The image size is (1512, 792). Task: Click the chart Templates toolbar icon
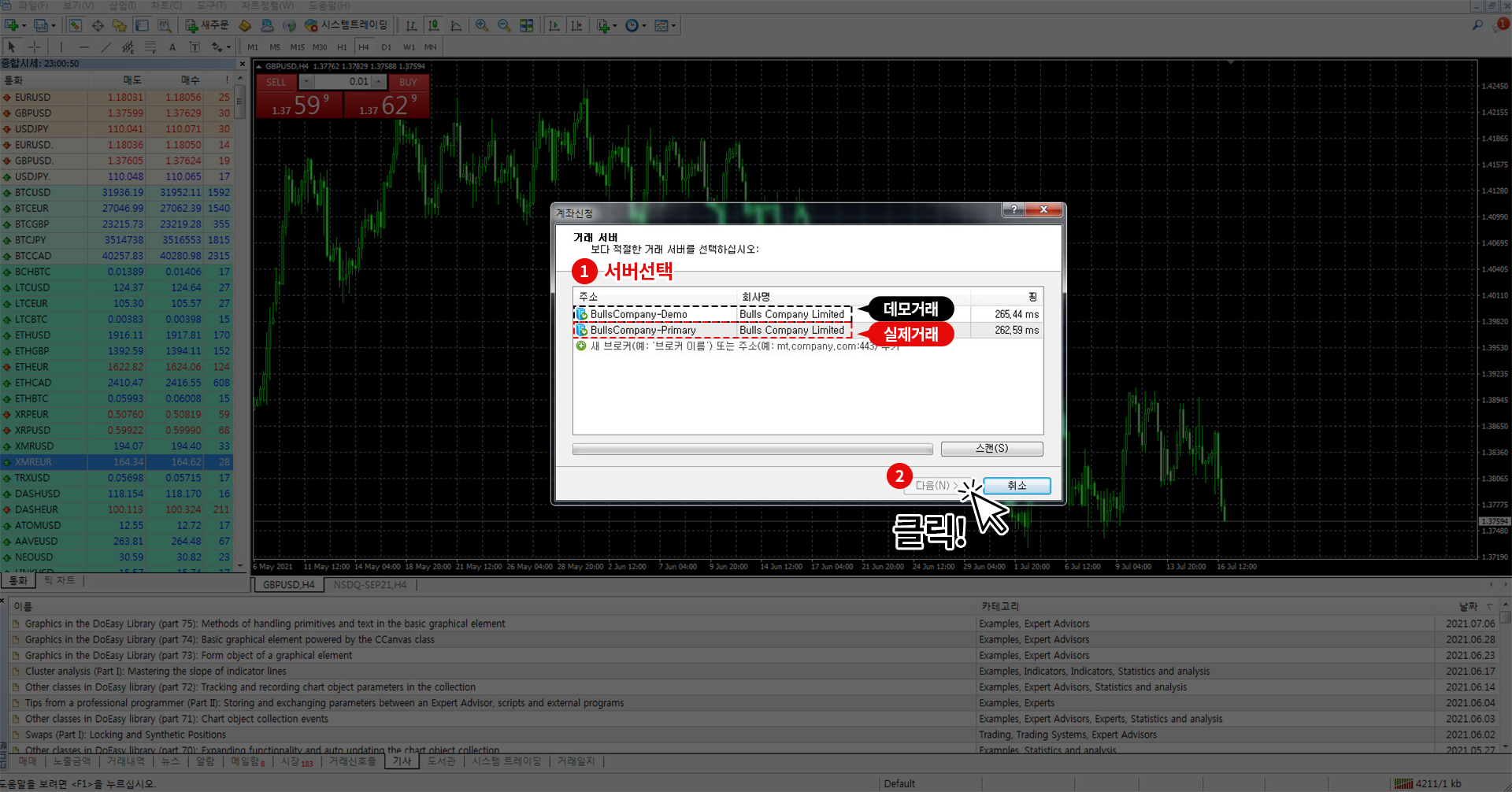tap(661, 25)
